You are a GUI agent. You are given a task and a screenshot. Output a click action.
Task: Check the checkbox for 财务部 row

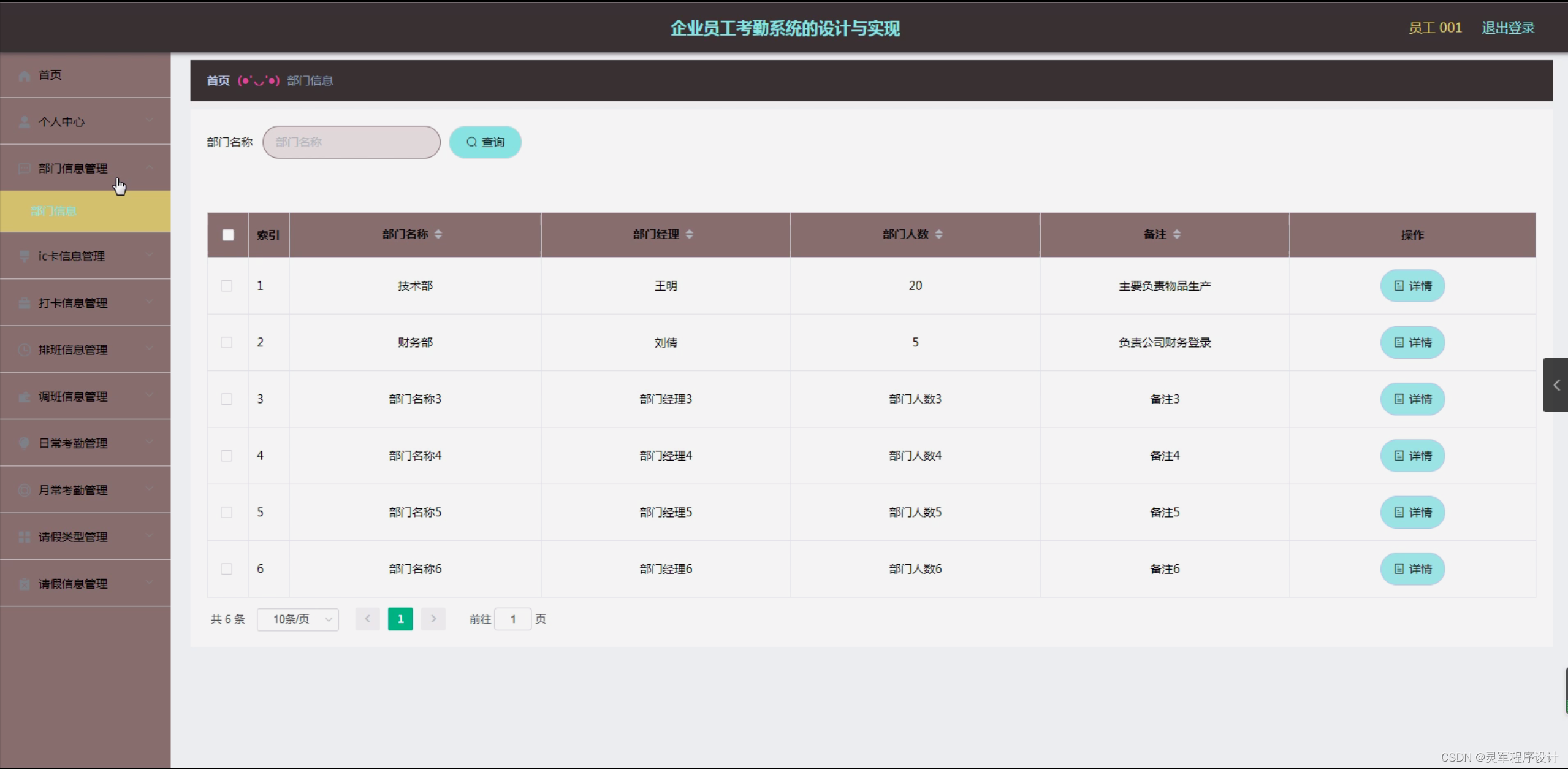tap(226, 342)
